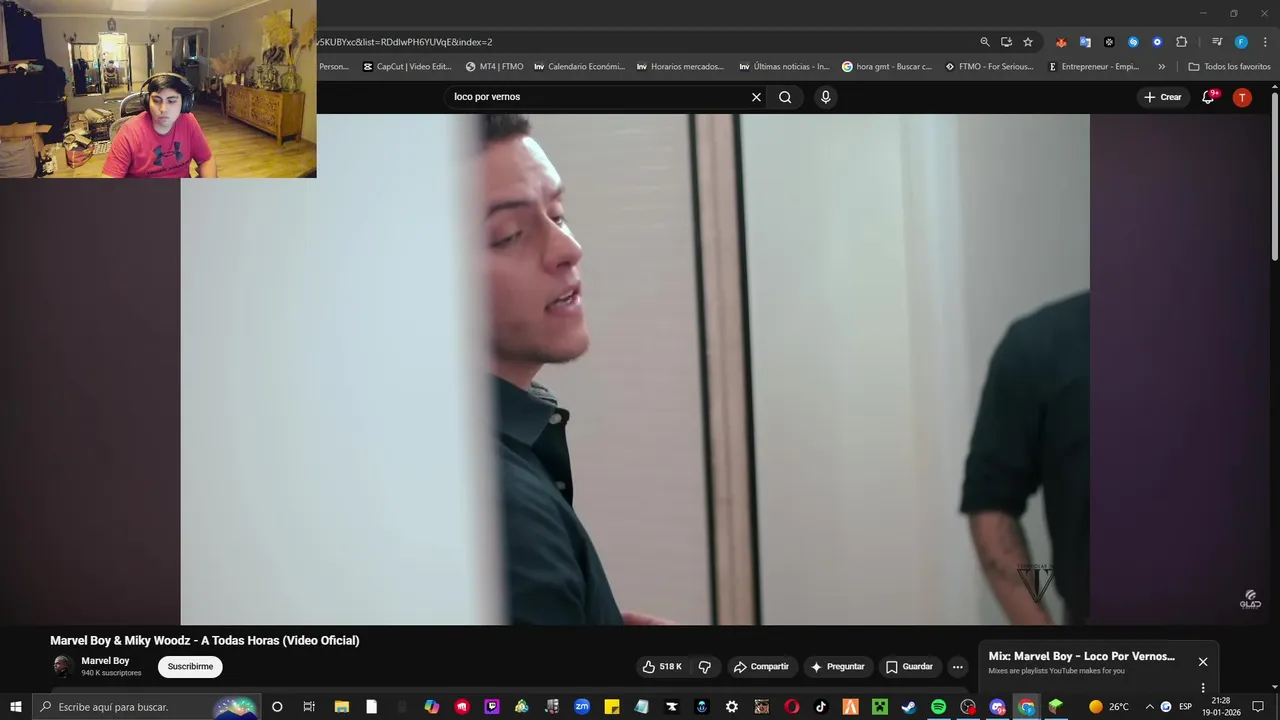
Task: Open Zoom from the taskbar
Action: click(581, 707)
